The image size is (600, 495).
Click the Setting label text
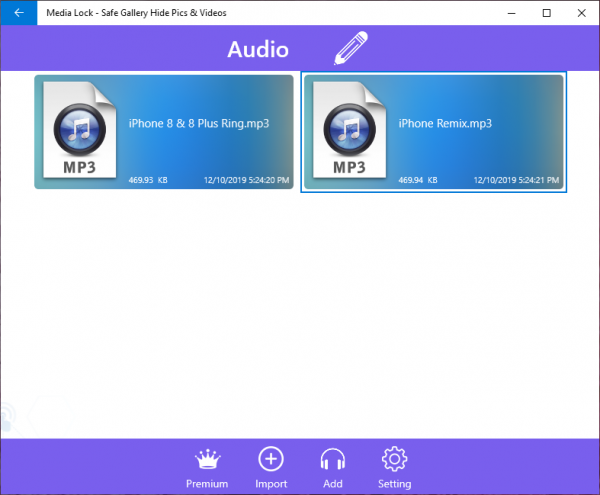tap(395, 484)
